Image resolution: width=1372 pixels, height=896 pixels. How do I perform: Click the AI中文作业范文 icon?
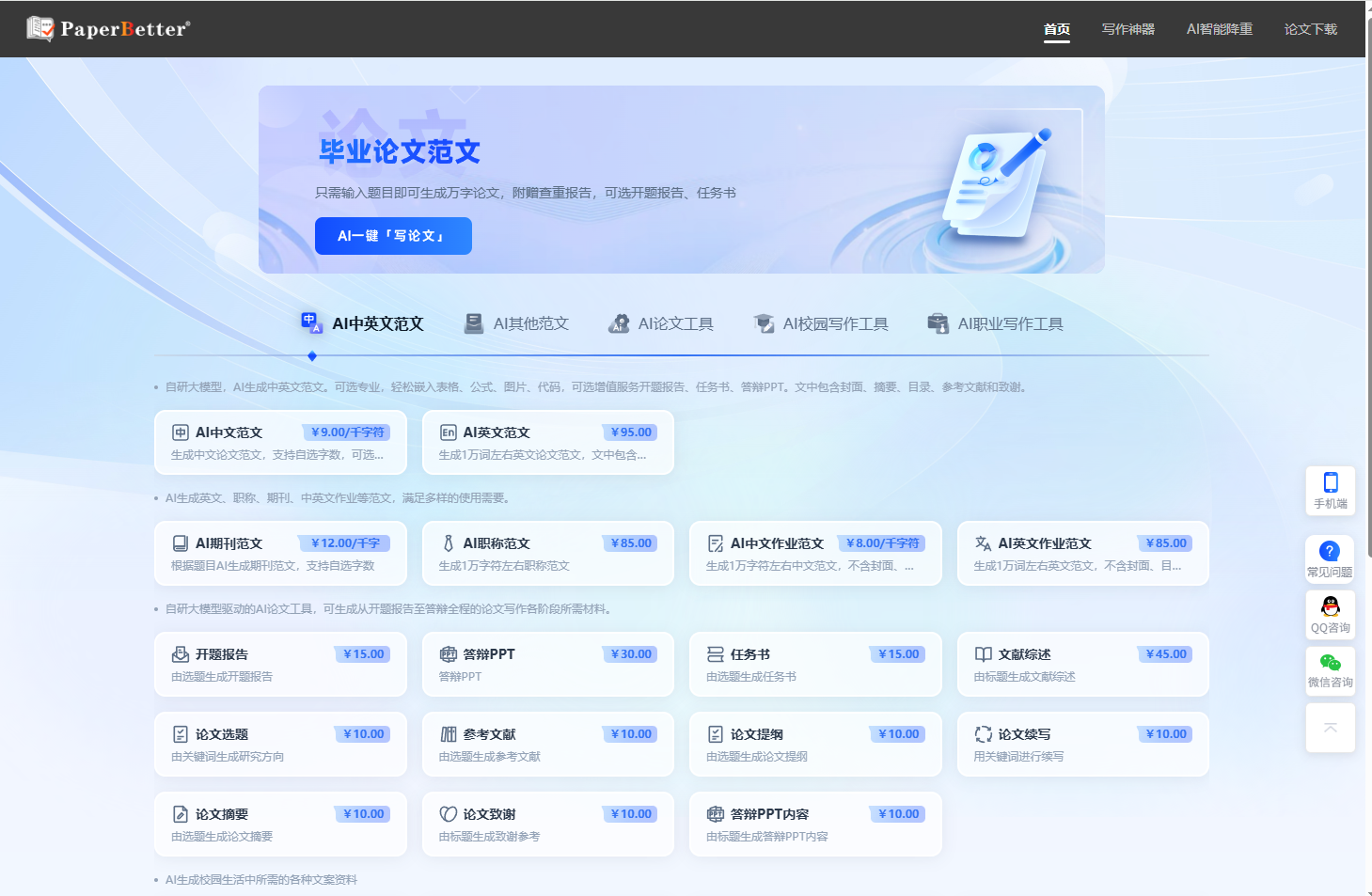pos(716,543)
